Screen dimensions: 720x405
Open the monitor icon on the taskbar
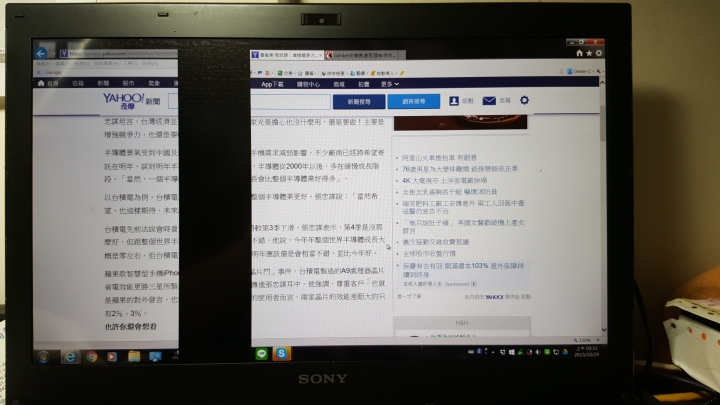(x=155, y=356)
